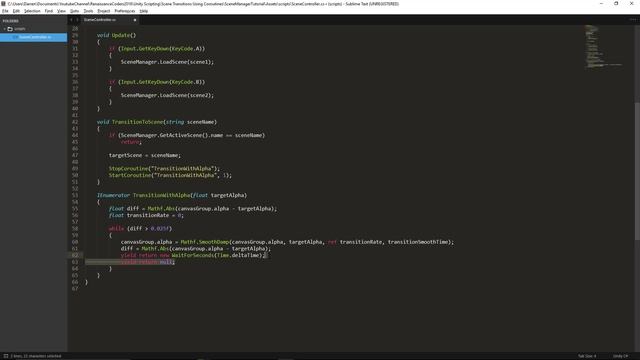The image size is (640, 360).
Task: Click the 'characters selected' status text
Action: click(x=36, y=356)
